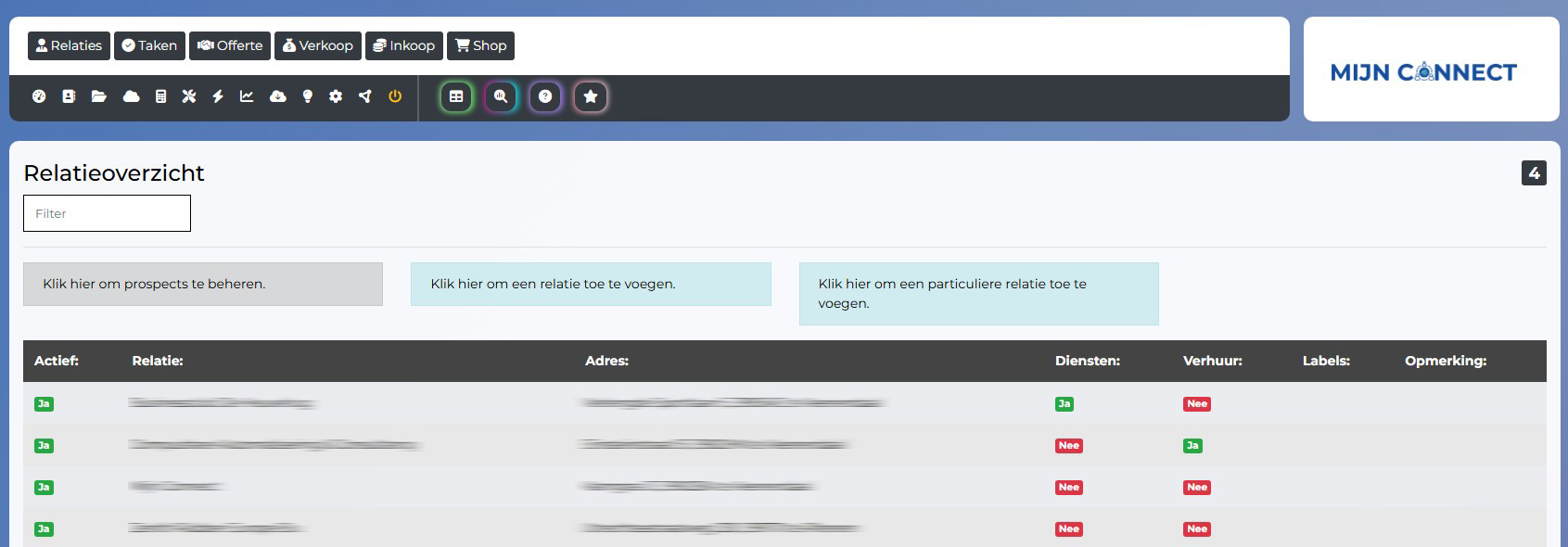This screenshot has height=547, width=1568.
Task: Open the calculator icon
Action: click(160, 96)
